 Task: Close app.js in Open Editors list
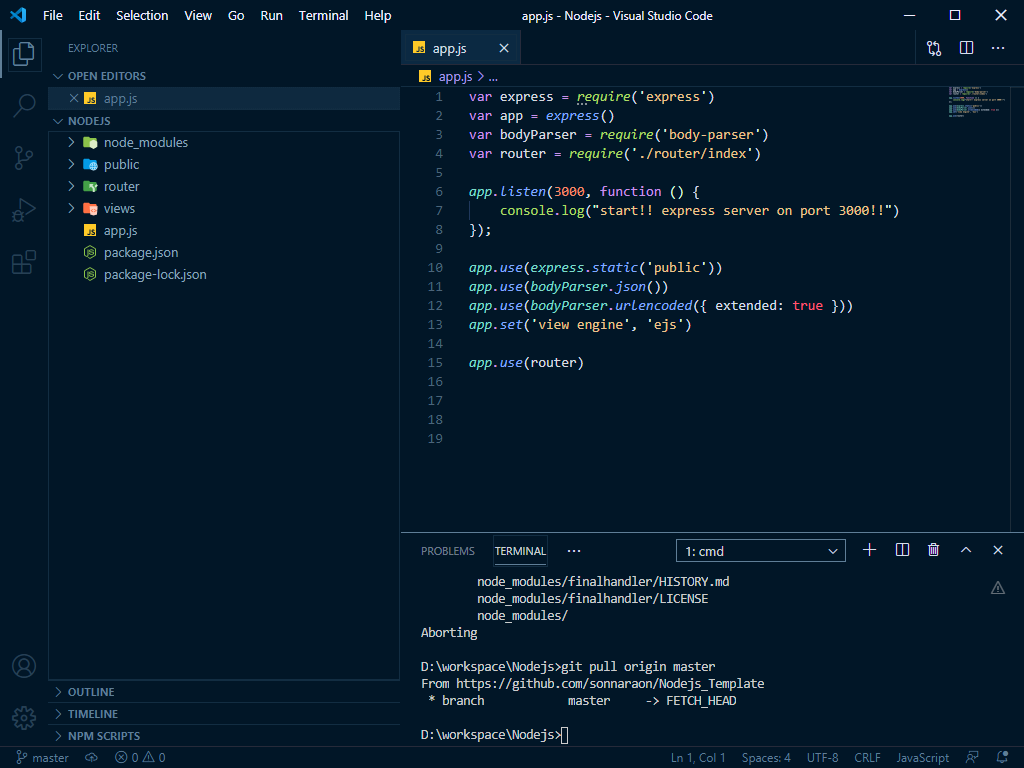(x=74, y=99)
